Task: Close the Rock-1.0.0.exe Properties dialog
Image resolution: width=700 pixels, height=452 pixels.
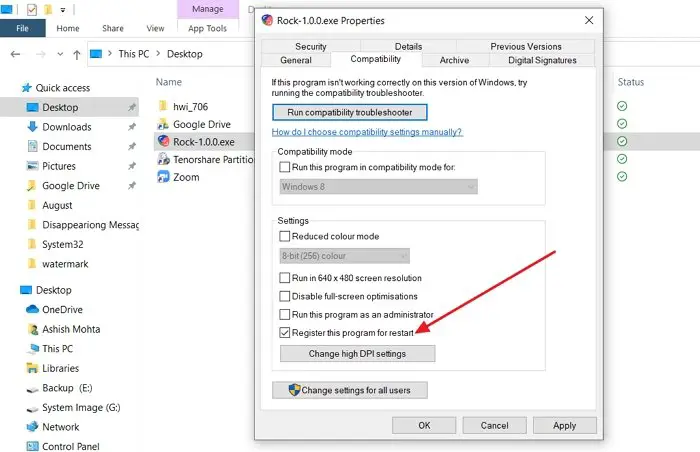Action: pos(589,20)
